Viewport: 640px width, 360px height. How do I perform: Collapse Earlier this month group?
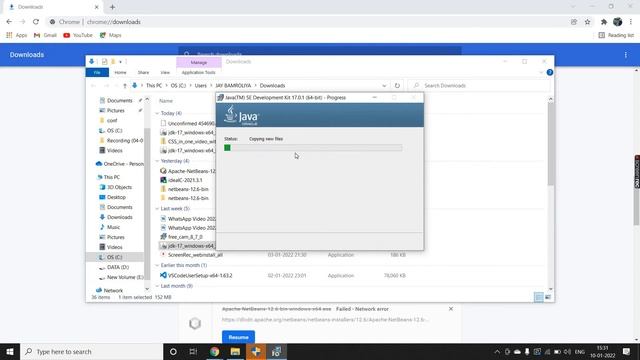157,265
